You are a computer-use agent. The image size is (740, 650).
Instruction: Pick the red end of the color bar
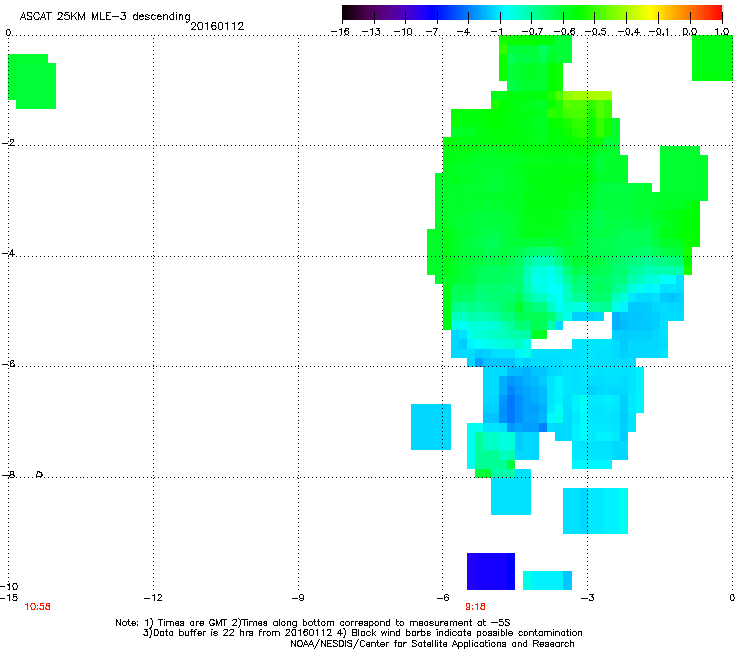(716, 13)
